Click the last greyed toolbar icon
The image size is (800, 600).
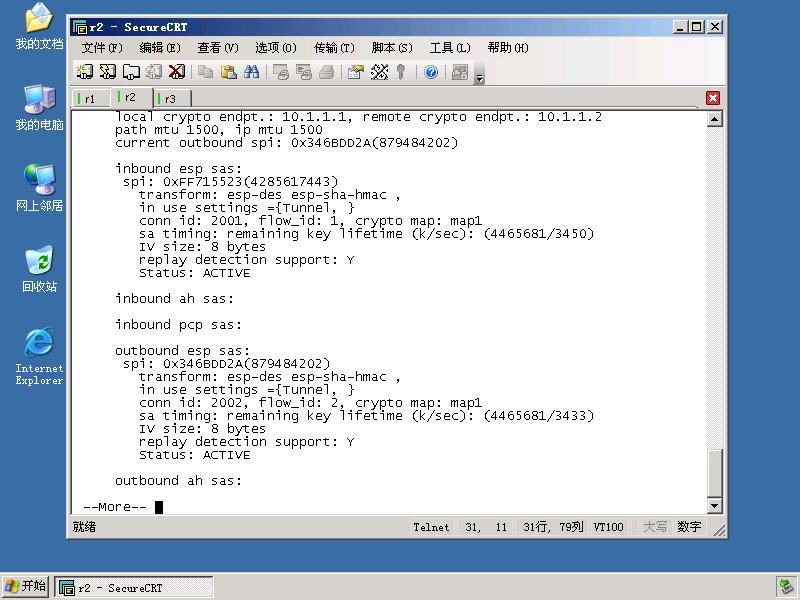click(x=460, y=72)
